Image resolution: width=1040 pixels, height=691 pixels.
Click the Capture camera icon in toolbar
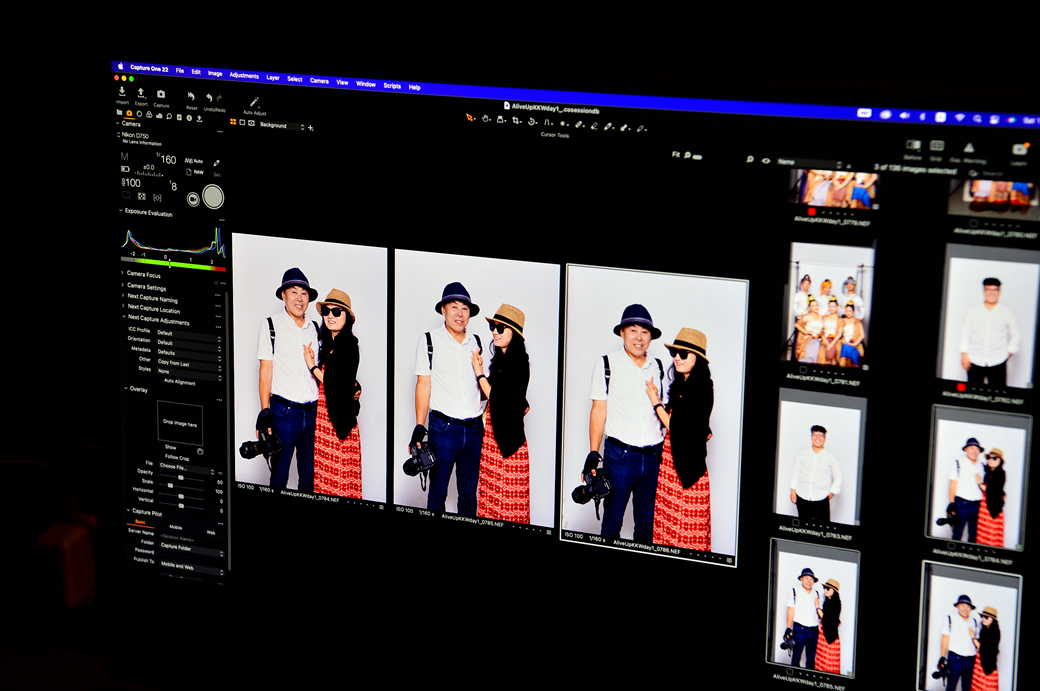click(161, 94)
